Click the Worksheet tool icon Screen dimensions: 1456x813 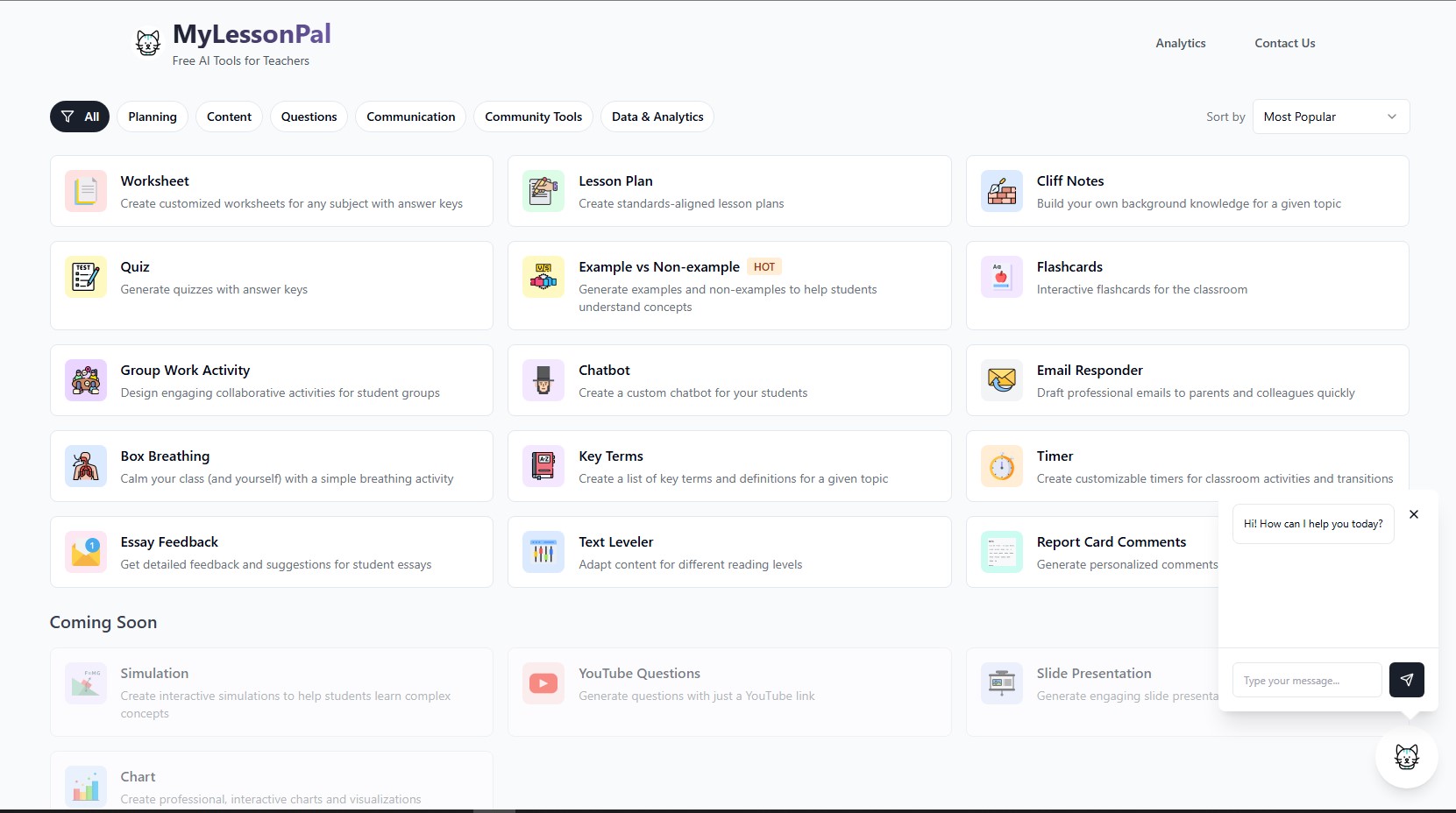tap(86, 191)
